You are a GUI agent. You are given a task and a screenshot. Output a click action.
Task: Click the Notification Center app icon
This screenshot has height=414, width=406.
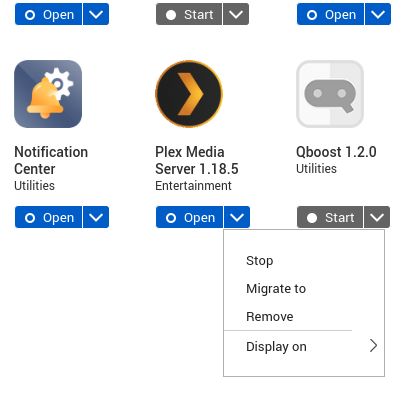pos(48,94)
